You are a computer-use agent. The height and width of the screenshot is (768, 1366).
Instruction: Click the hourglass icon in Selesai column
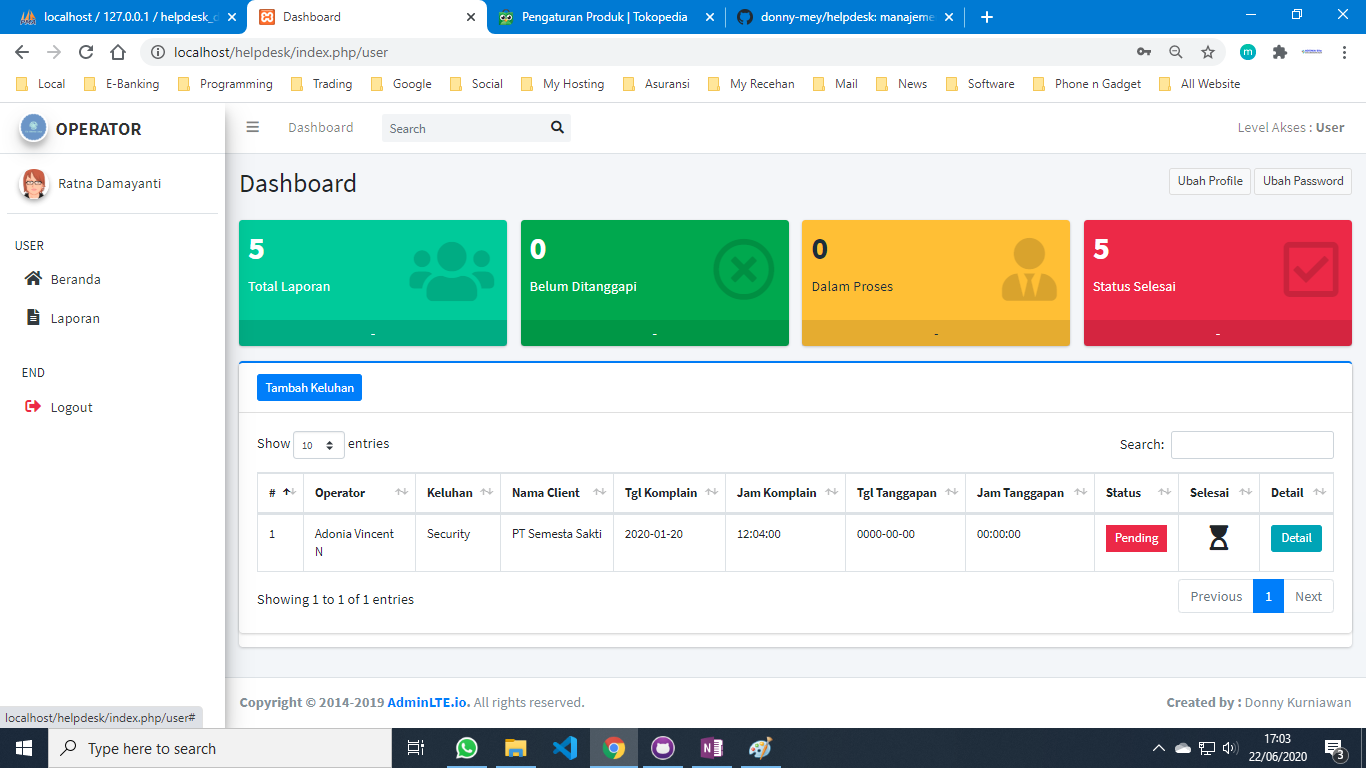1218,538
